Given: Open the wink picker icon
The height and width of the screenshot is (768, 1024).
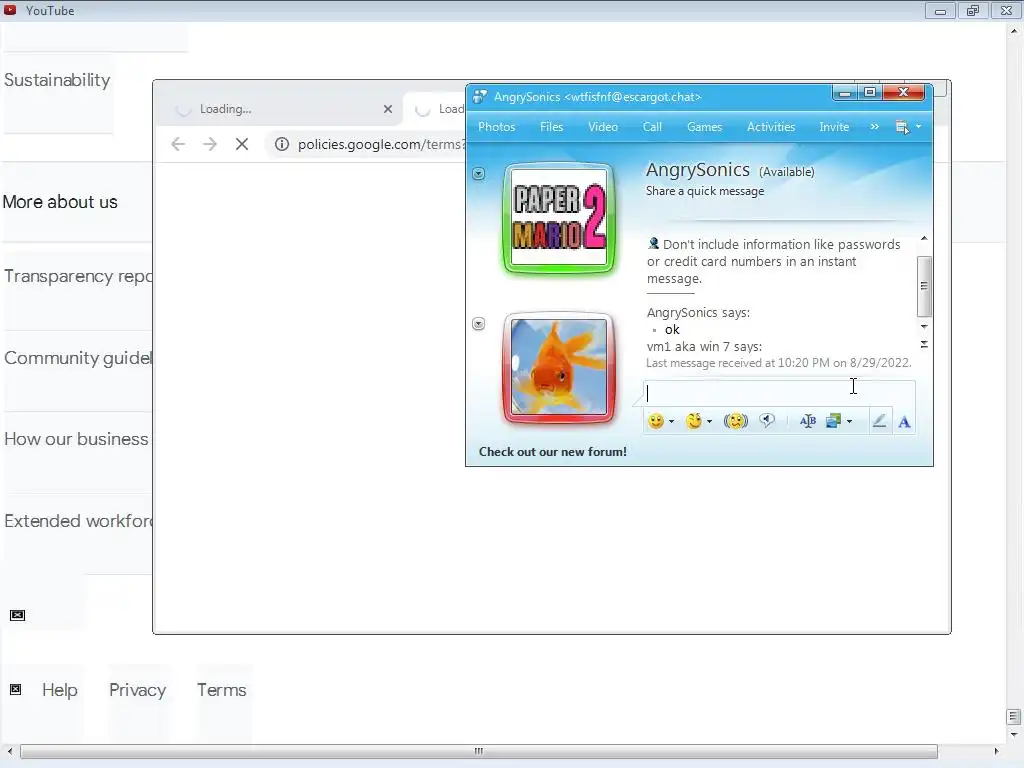Looking at the screenshot, I should [x=694, y=421].
